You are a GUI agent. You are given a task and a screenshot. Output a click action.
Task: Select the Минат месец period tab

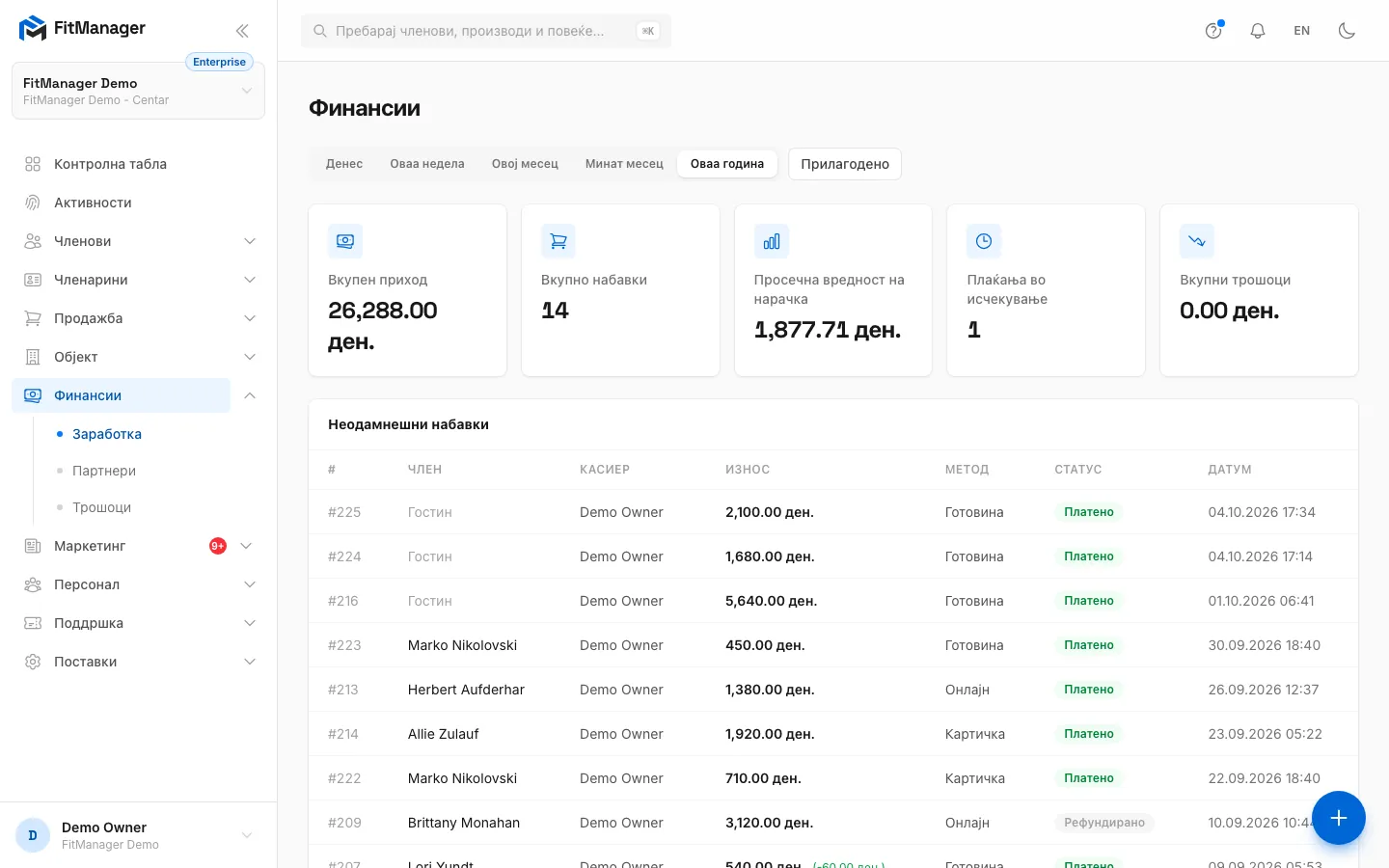624,164
